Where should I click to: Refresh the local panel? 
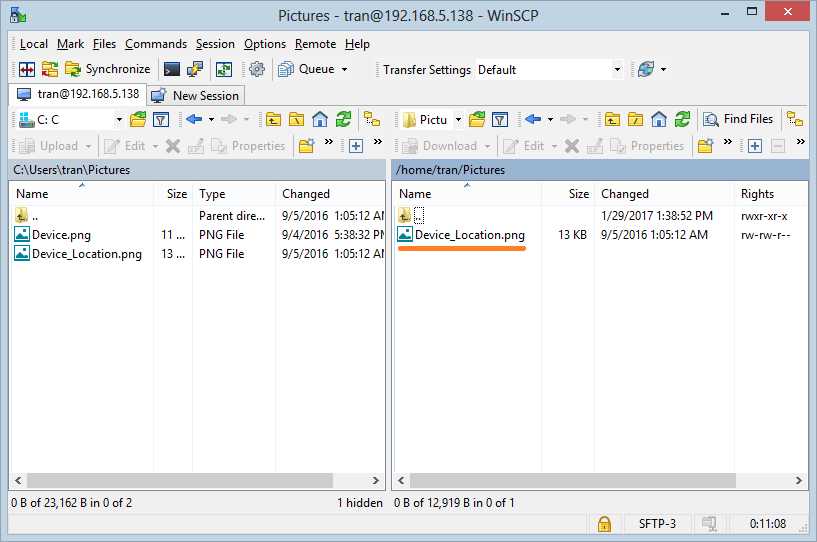[x=343, y=120]
